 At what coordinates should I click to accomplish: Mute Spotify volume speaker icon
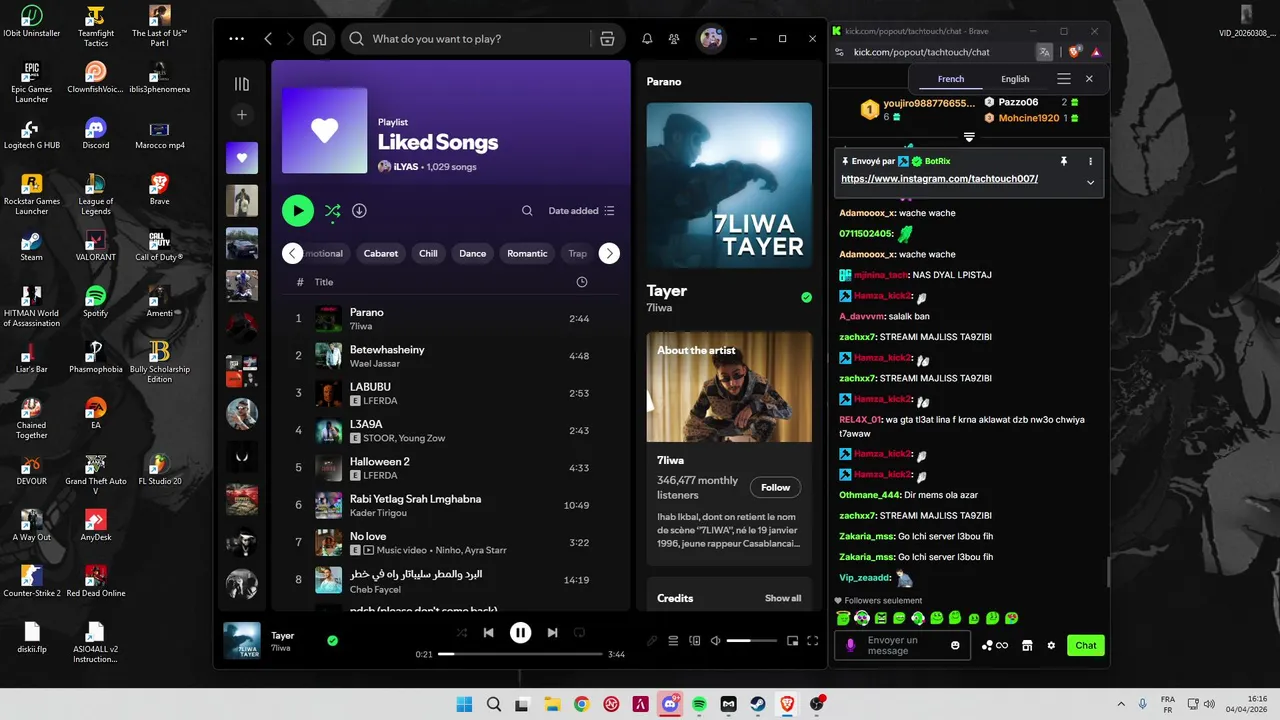(715, 641)
